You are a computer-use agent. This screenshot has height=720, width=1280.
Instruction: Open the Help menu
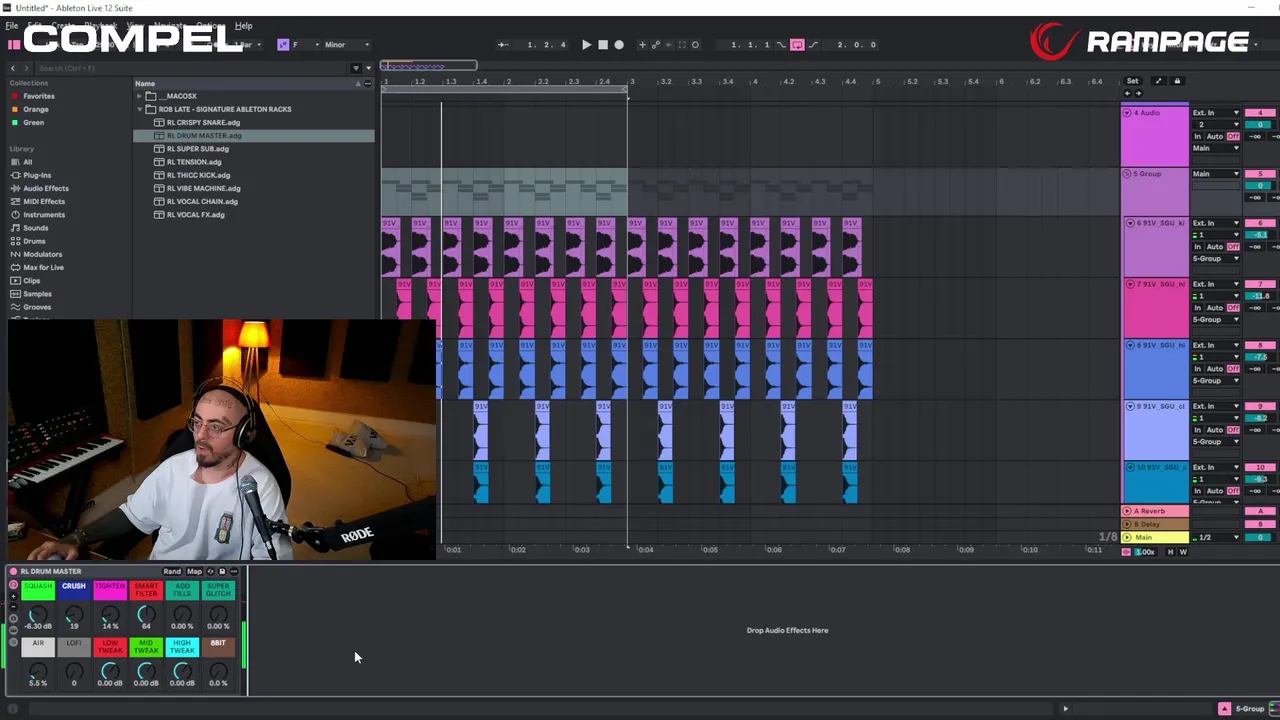[x=243, y=26]
